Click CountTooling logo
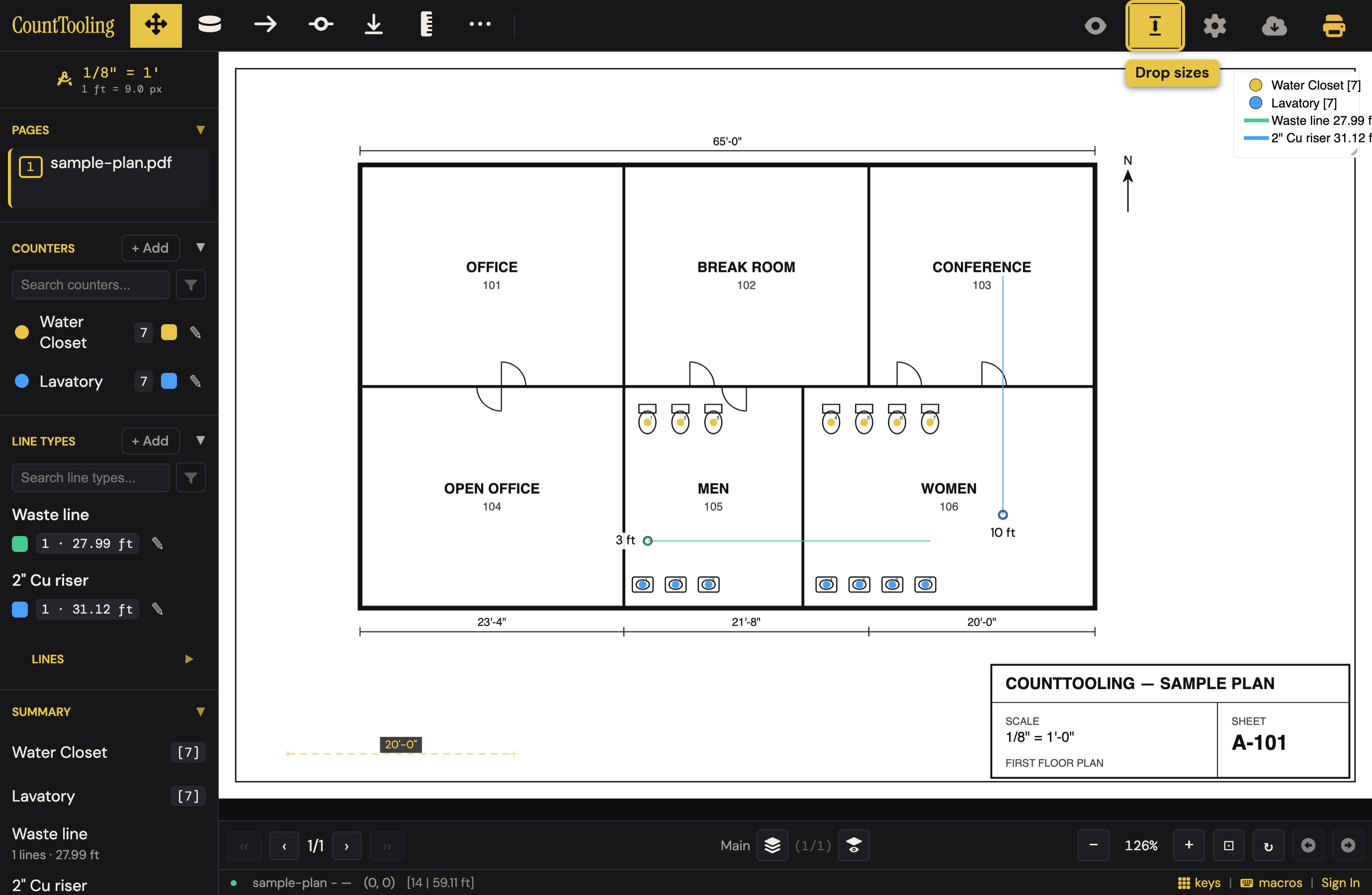Viewport: 1372px width, 895px height. point(64,25)
